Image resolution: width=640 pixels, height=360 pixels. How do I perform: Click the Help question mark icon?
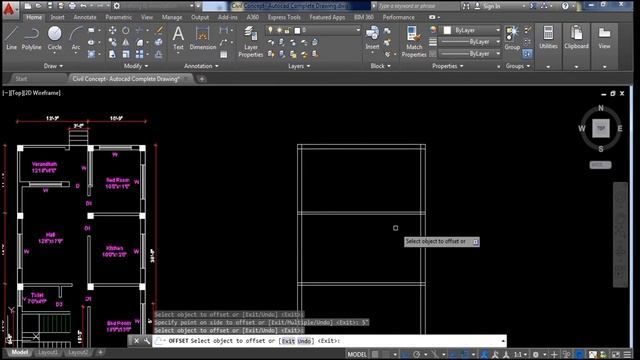(x=565, y=6)
